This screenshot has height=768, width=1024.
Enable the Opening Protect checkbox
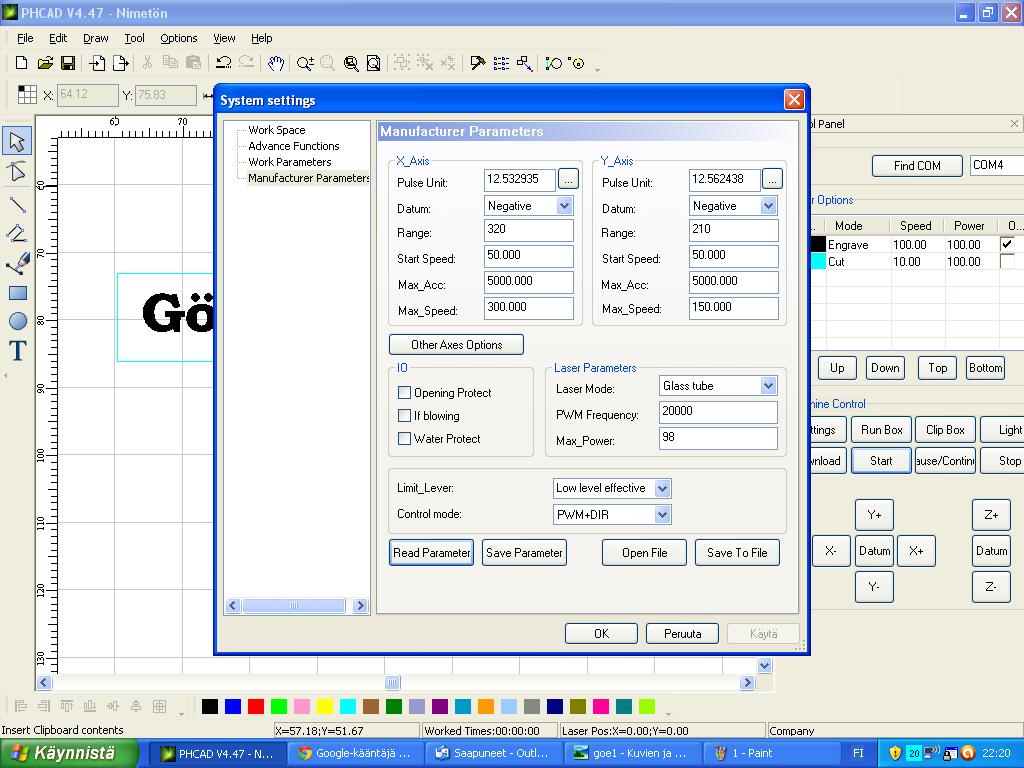point(405,393)
